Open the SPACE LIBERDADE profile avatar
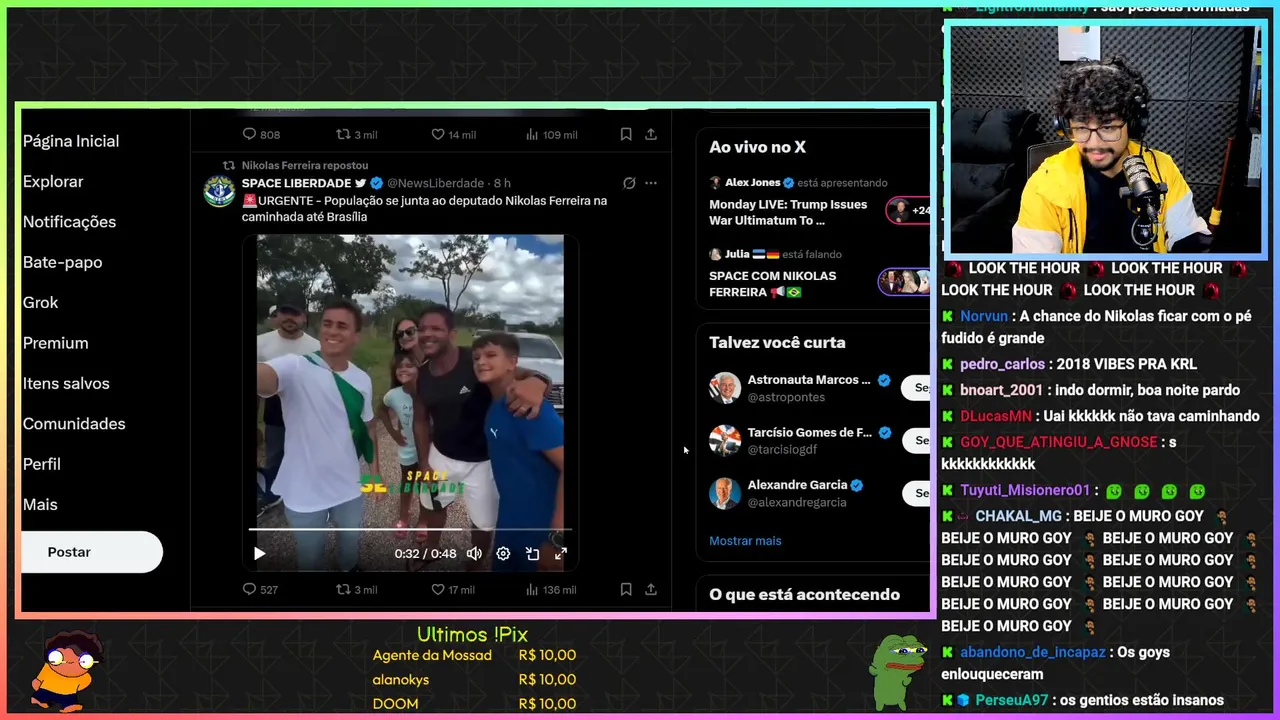Viewport: 1280px width, 720px height. [x=219, y=190]
